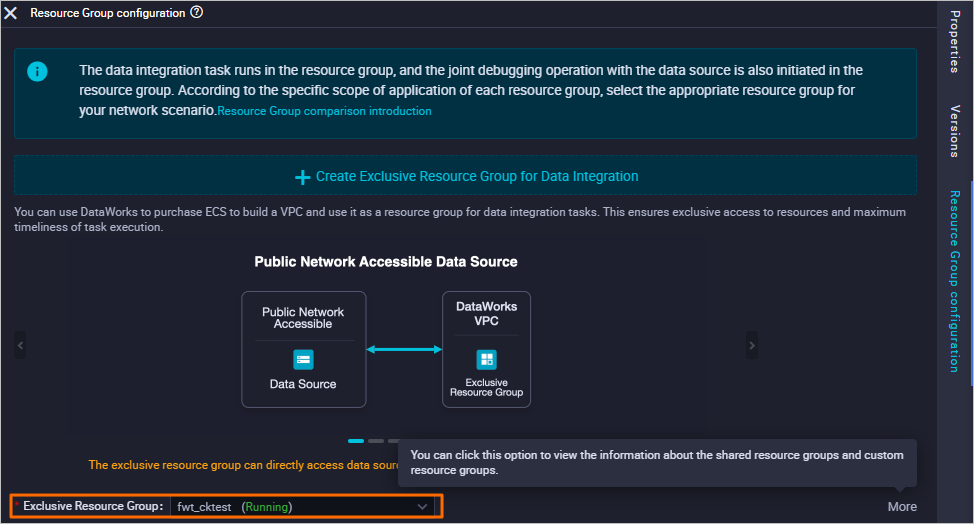Click the Exclusive Resource Group diagram icon
Image resolution: width=974 pixels, height=524 pixels.
point(486,359)
